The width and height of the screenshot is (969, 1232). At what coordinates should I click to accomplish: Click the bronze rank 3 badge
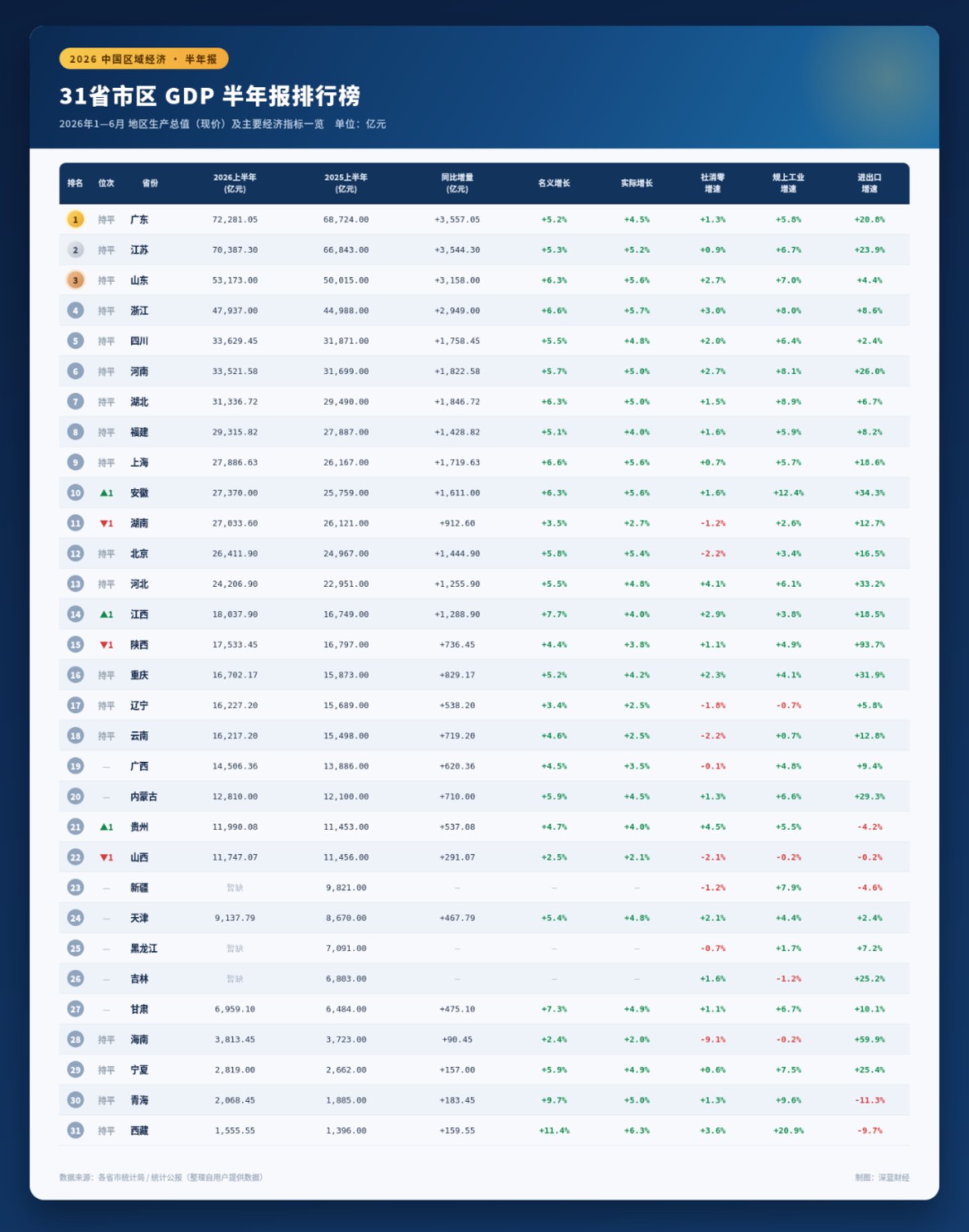click(x=75, y=280)
